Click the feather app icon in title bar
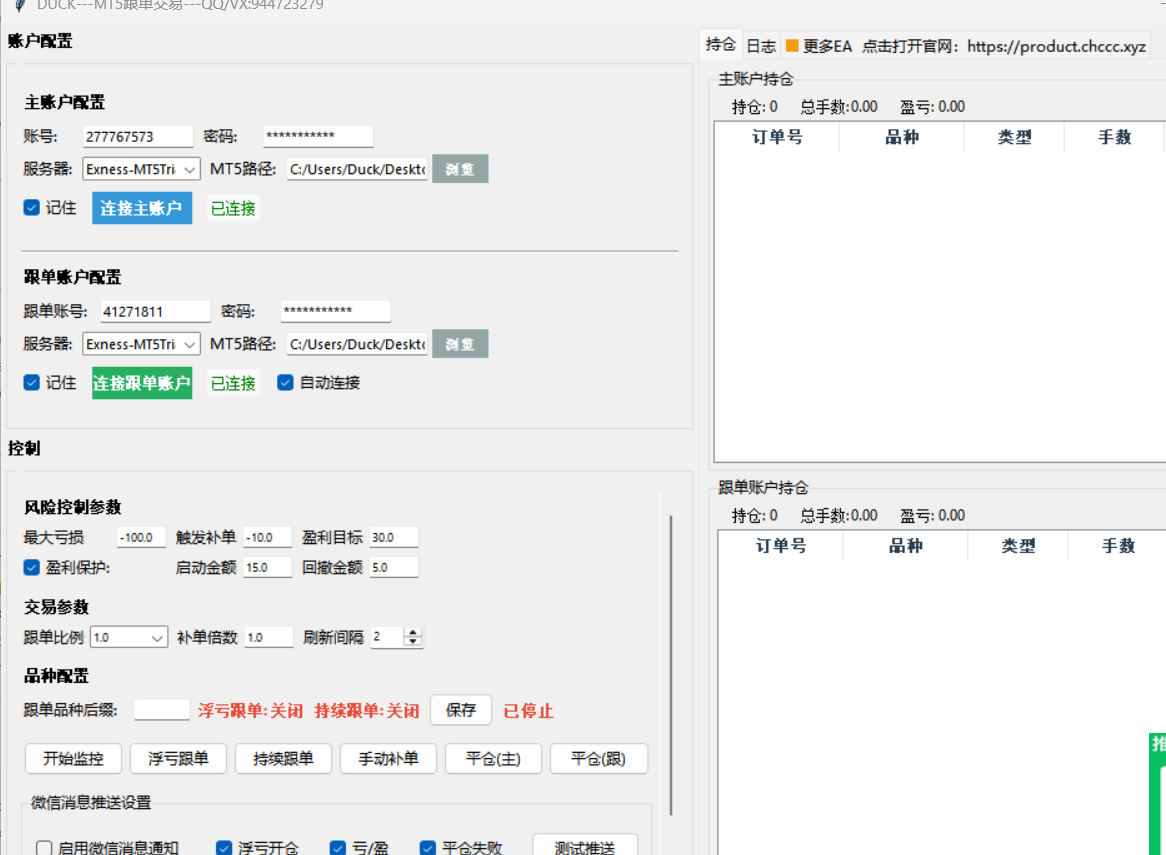This screenshot has height=855, width=1166. [20, 4]
